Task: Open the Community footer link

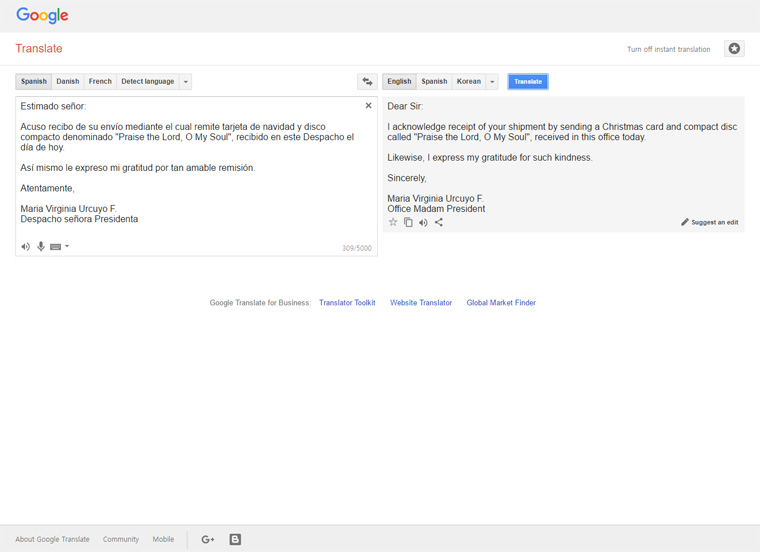Action: point(121,539)
